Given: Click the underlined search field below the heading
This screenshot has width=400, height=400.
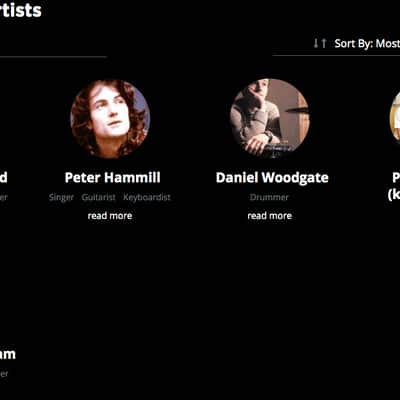Looking at the screenshot, I should 53,50.
